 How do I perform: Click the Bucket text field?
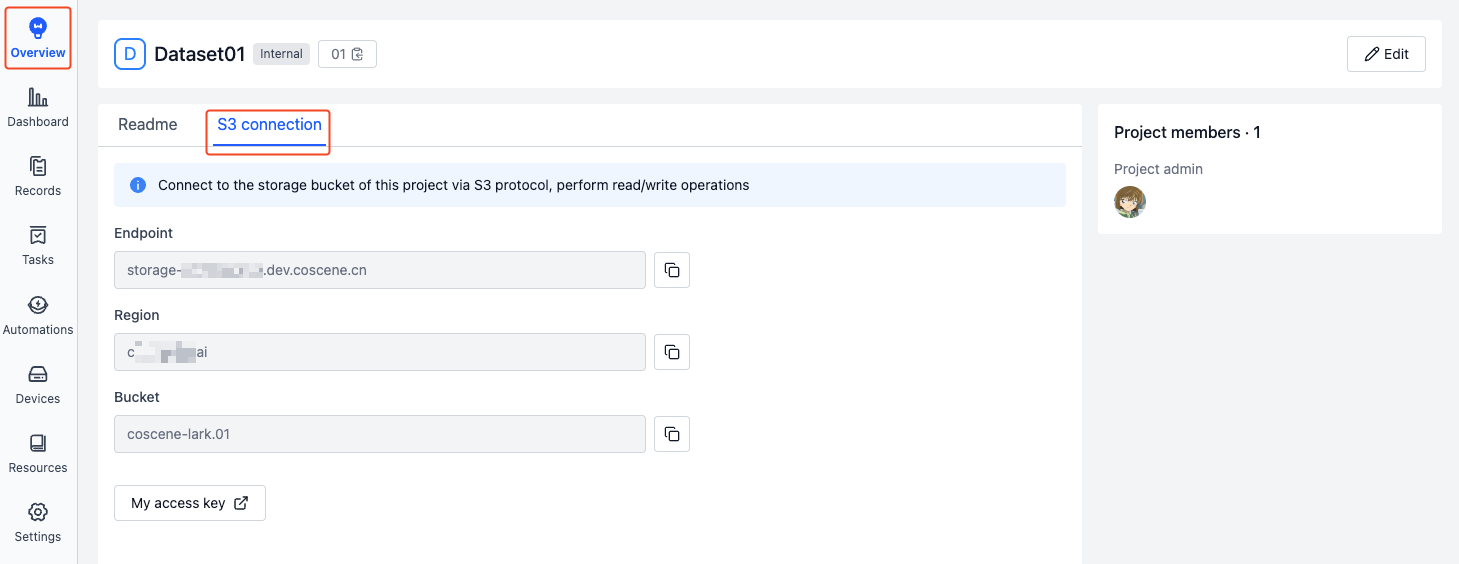(380, 434)
